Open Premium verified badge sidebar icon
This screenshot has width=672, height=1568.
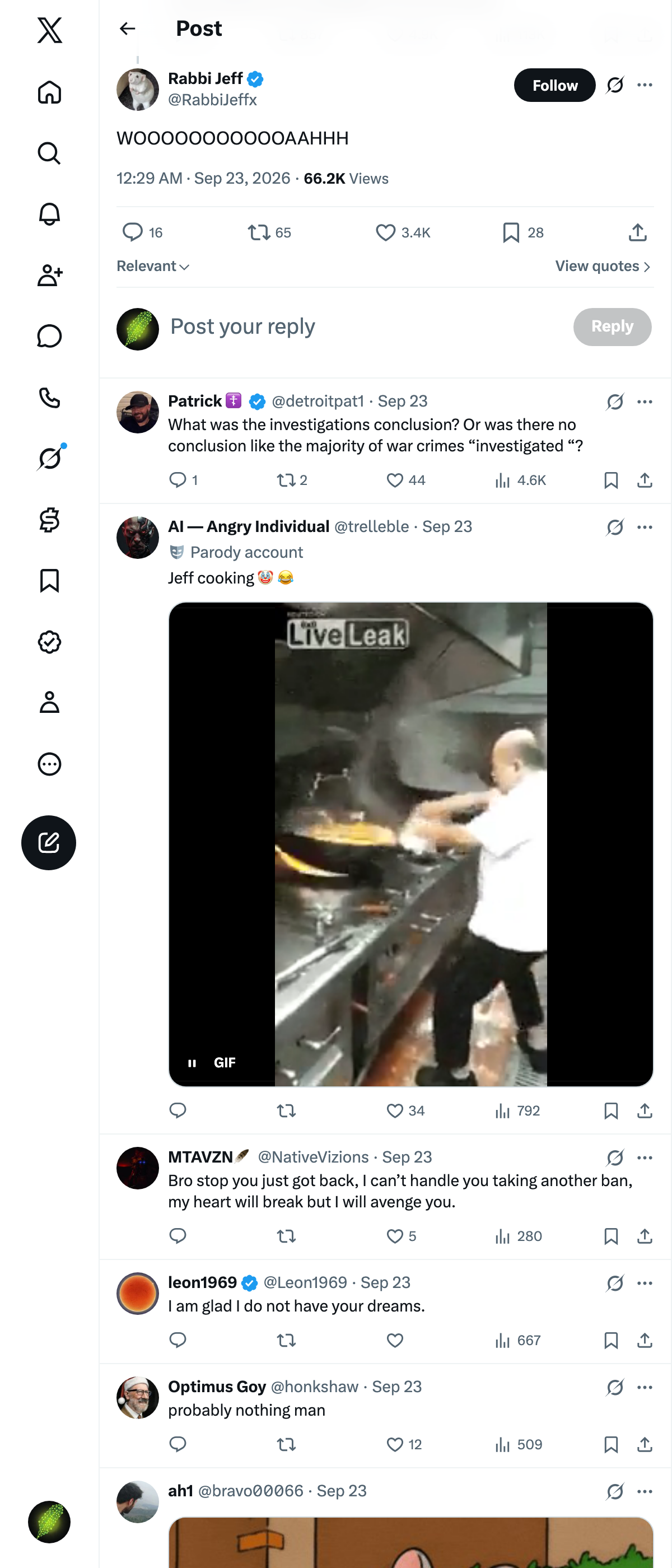pyautogui.click(x=49, y=642)
